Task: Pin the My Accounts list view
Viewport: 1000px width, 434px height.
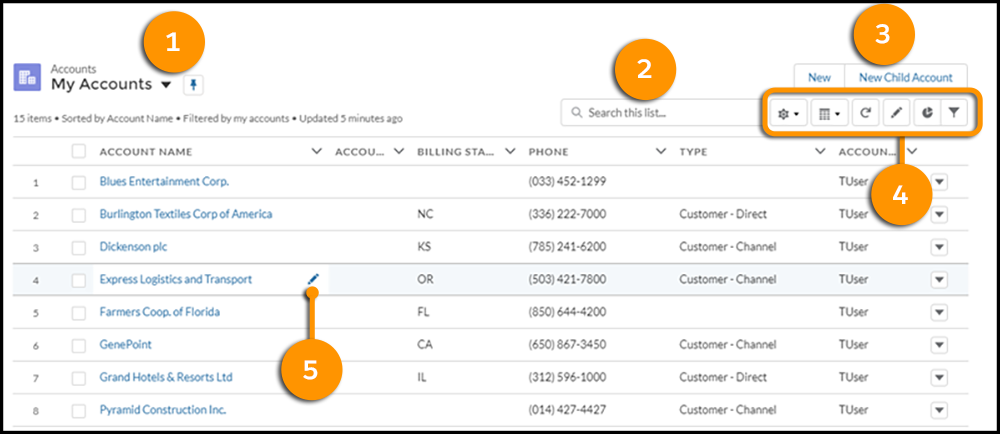Action: point(193,86)
